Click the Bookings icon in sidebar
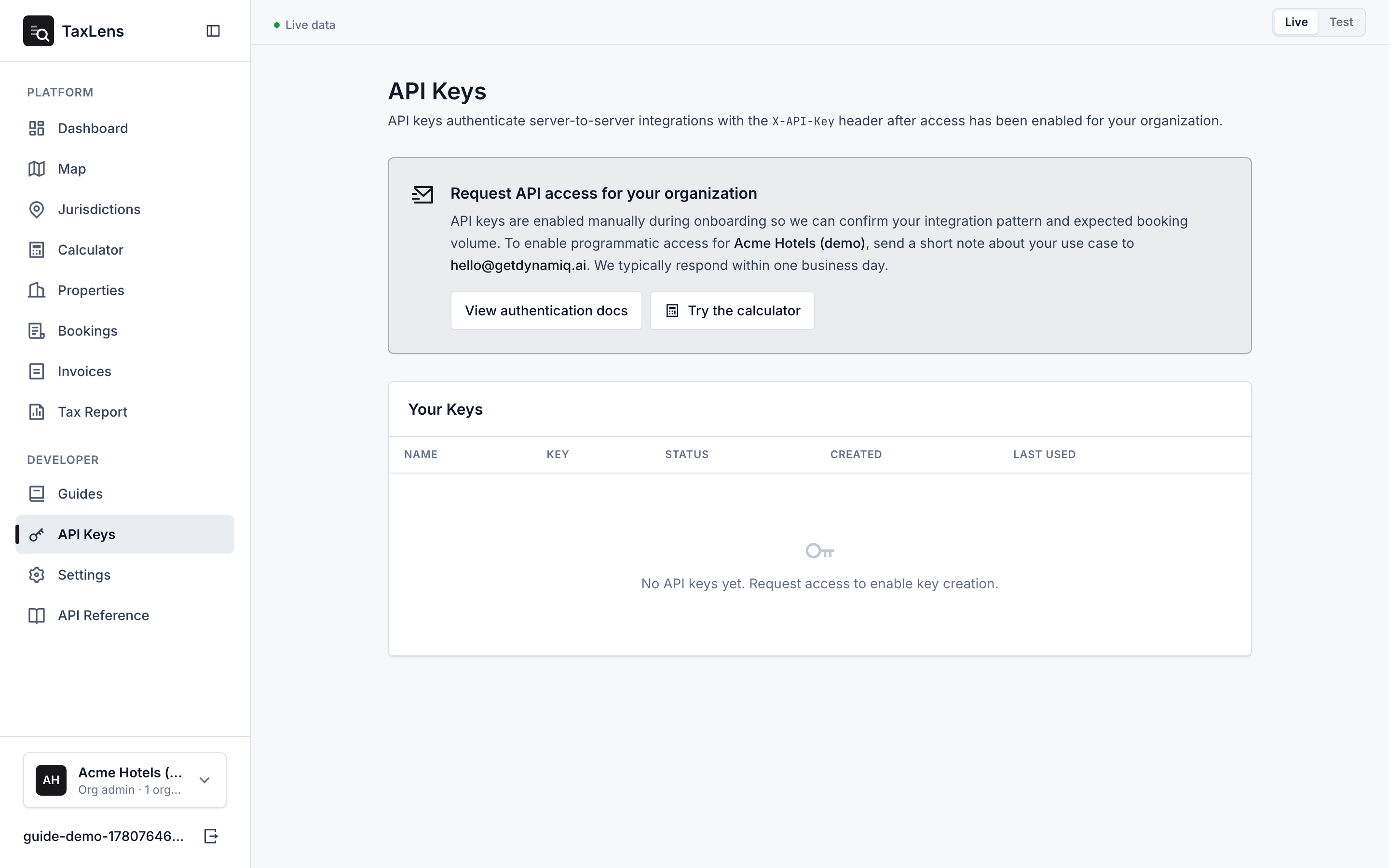This screenshot has height=868, width=1389. click(x=37, y=331)
